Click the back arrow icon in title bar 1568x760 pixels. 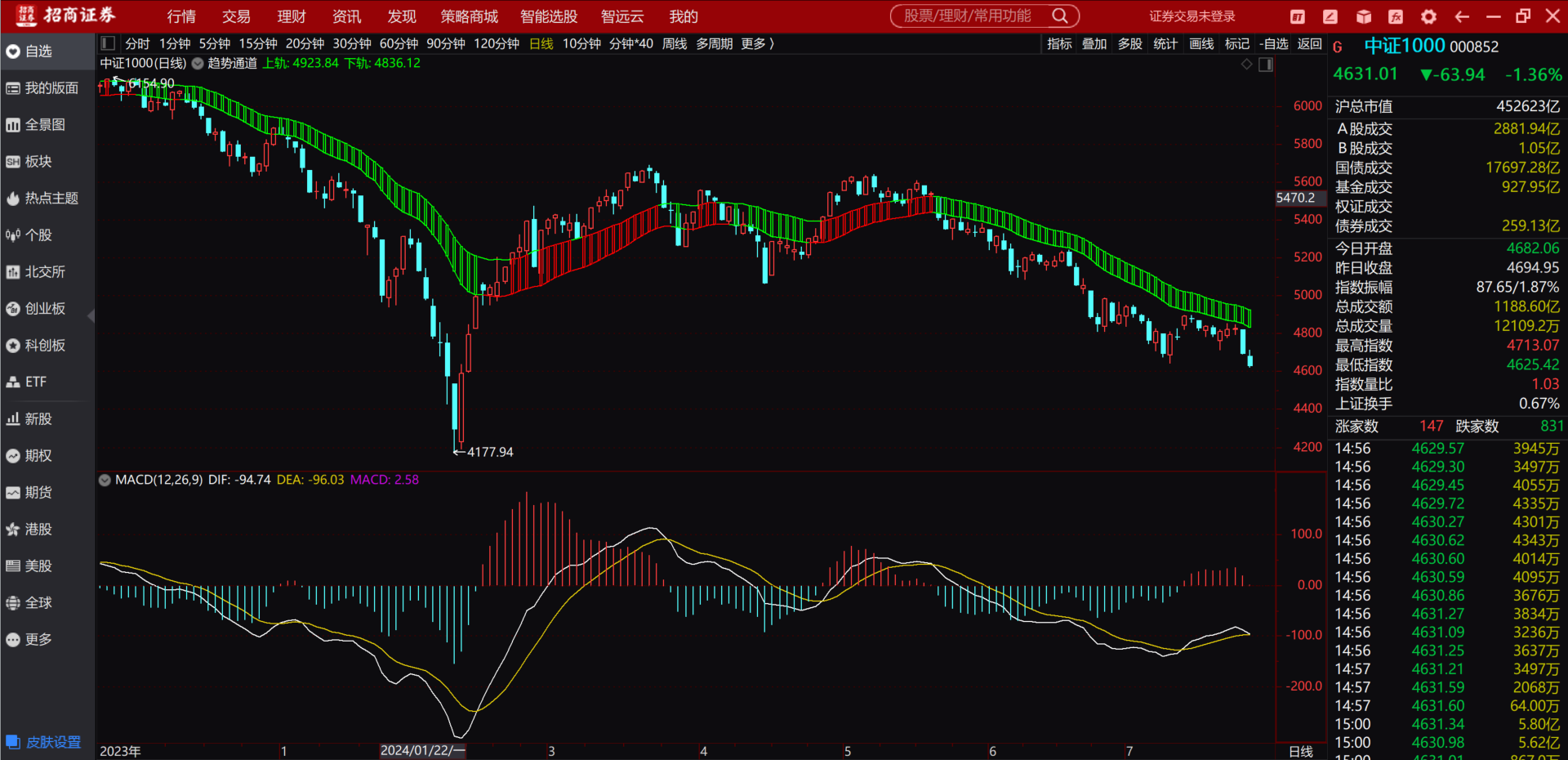click(1462, 16)
